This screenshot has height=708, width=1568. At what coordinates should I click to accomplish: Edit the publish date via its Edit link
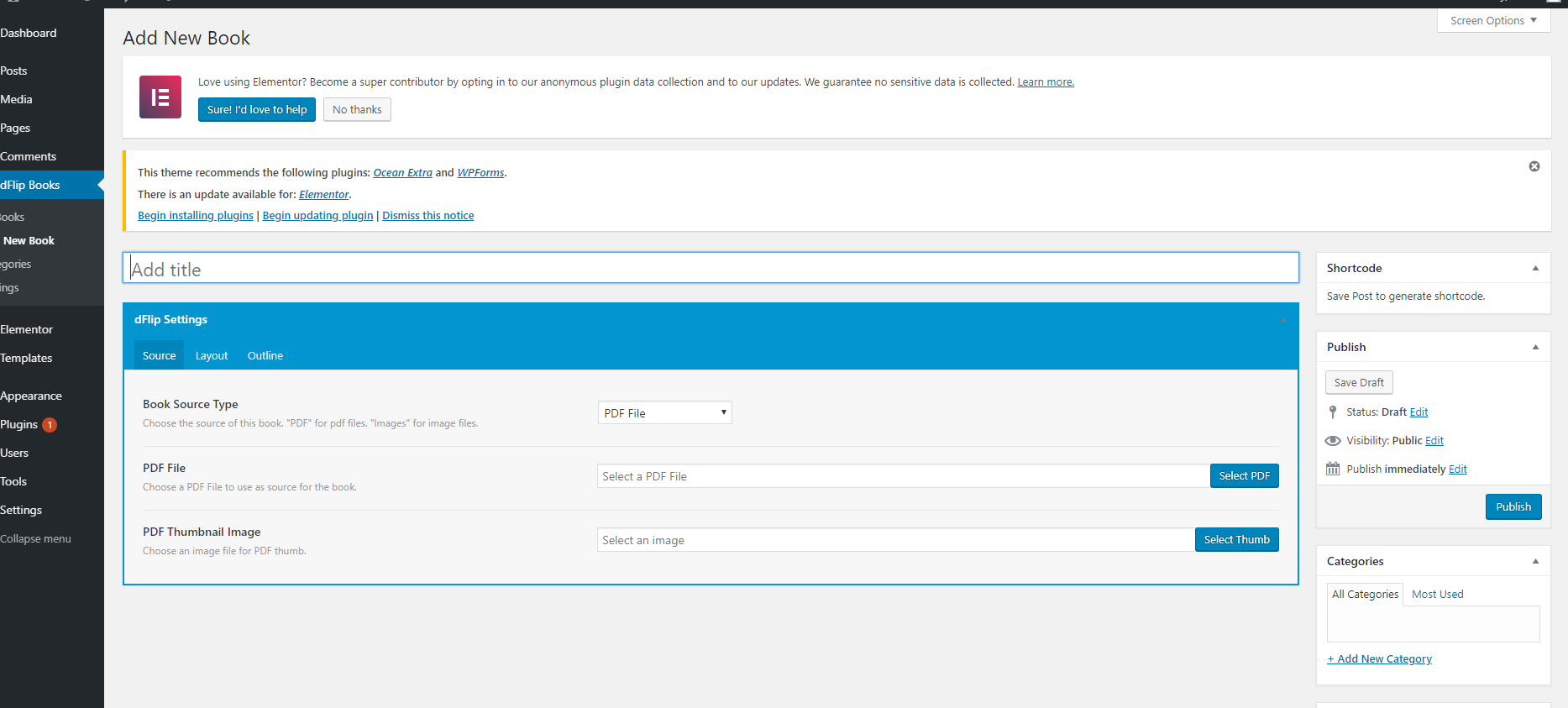point(1458,469)
